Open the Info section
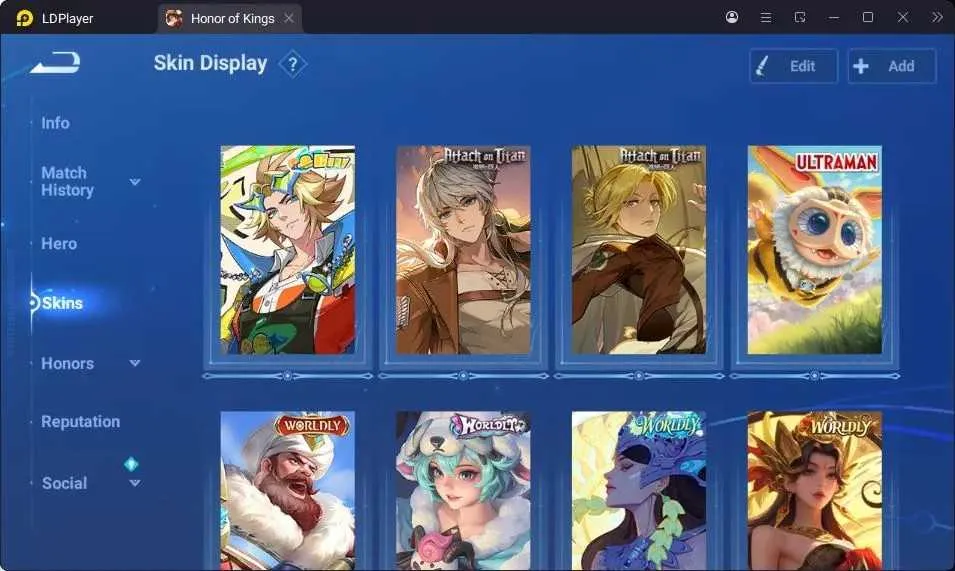 [x=55, y=123]
